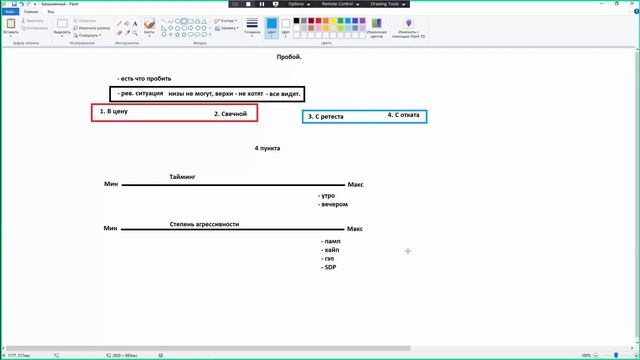This screenshot has width=640, height=360.
Task: Click the zoom slider handle in status bar
Action: (x=616, y=356)
